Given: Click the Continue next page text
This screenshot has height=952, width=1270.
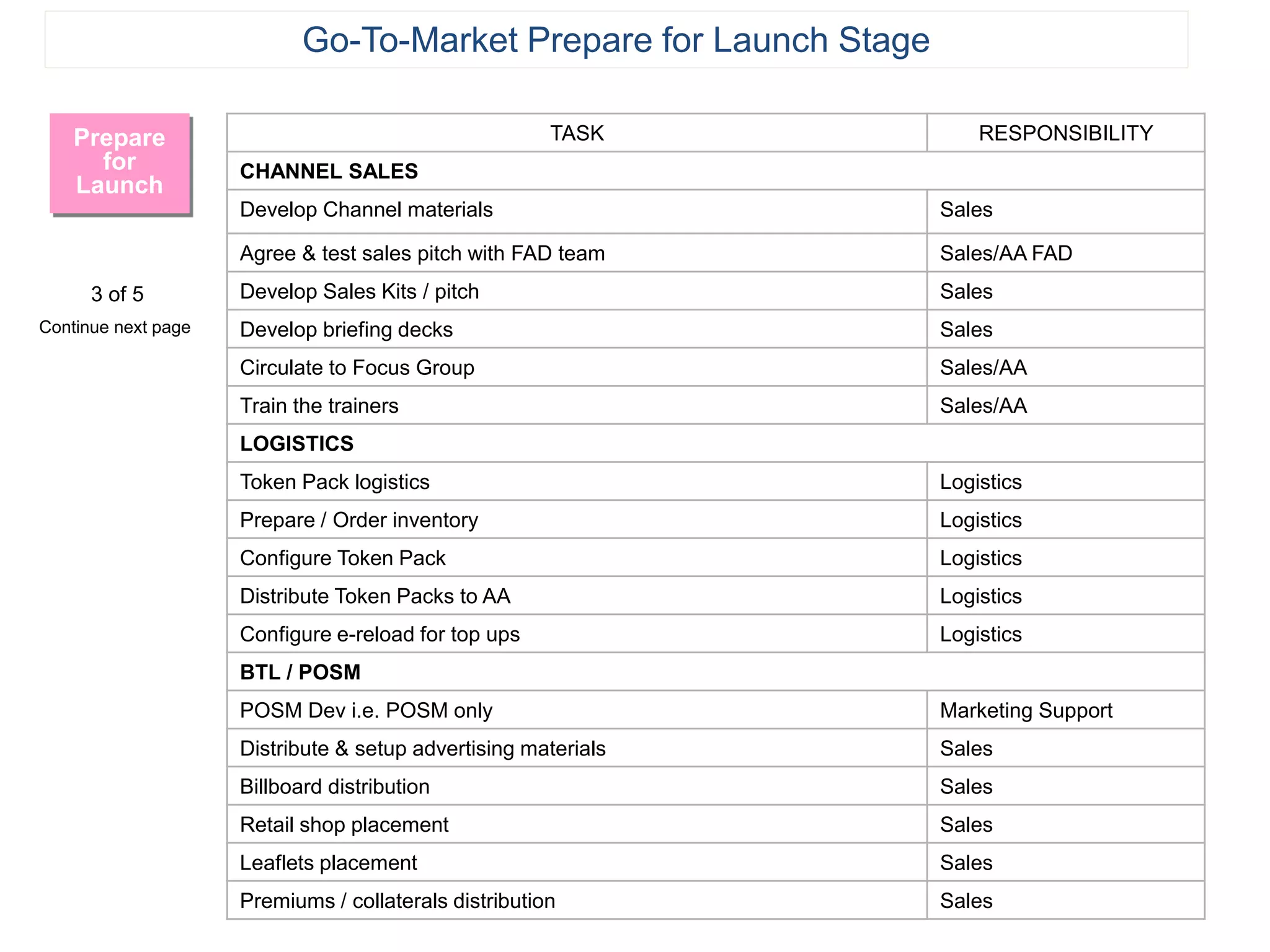Looking at the screenshot, I should 115,327.
